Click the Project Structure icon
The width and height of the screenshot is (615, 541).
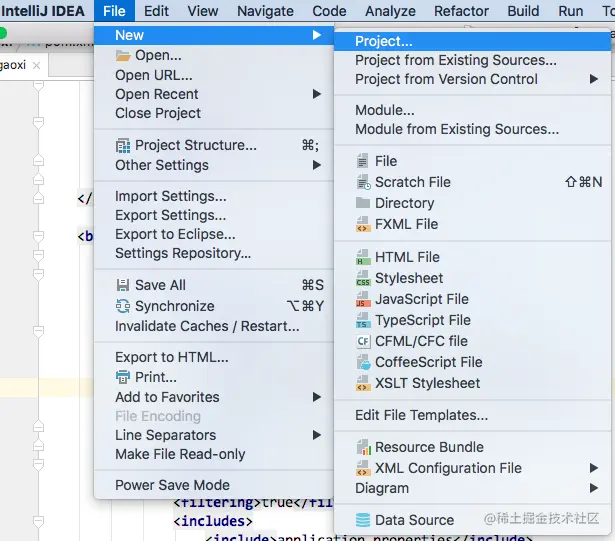[123, 146]
